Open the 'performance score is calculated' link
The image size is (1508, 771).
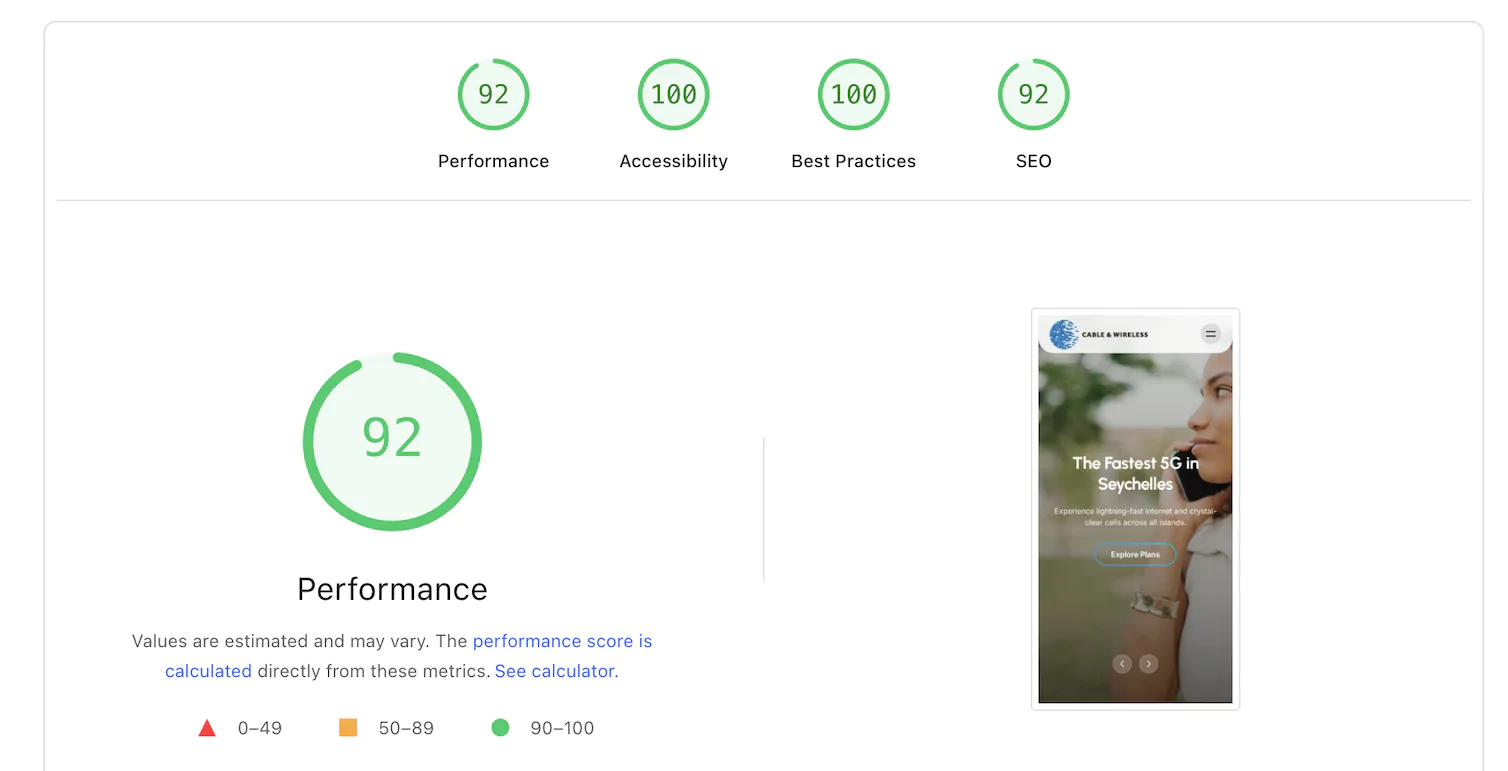point(563,641)
